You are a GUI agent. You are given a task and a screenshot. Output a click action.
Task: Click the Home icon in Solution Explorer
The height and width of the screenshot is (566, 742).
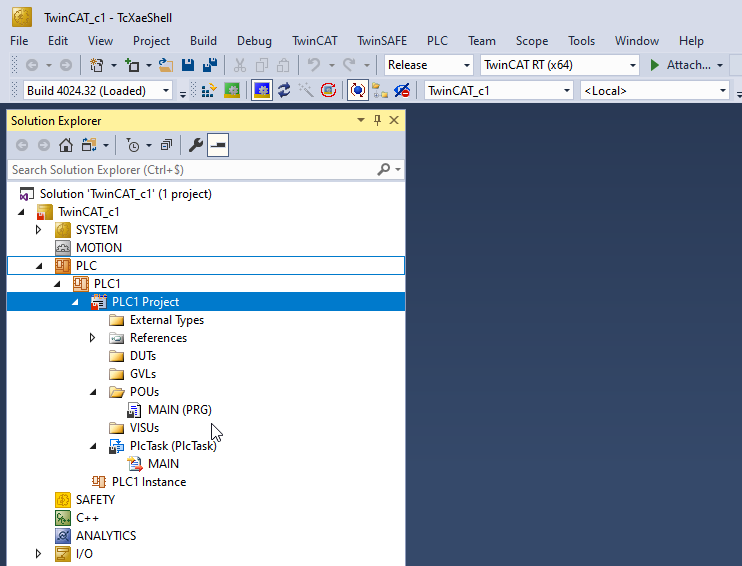tap(66, 145)
